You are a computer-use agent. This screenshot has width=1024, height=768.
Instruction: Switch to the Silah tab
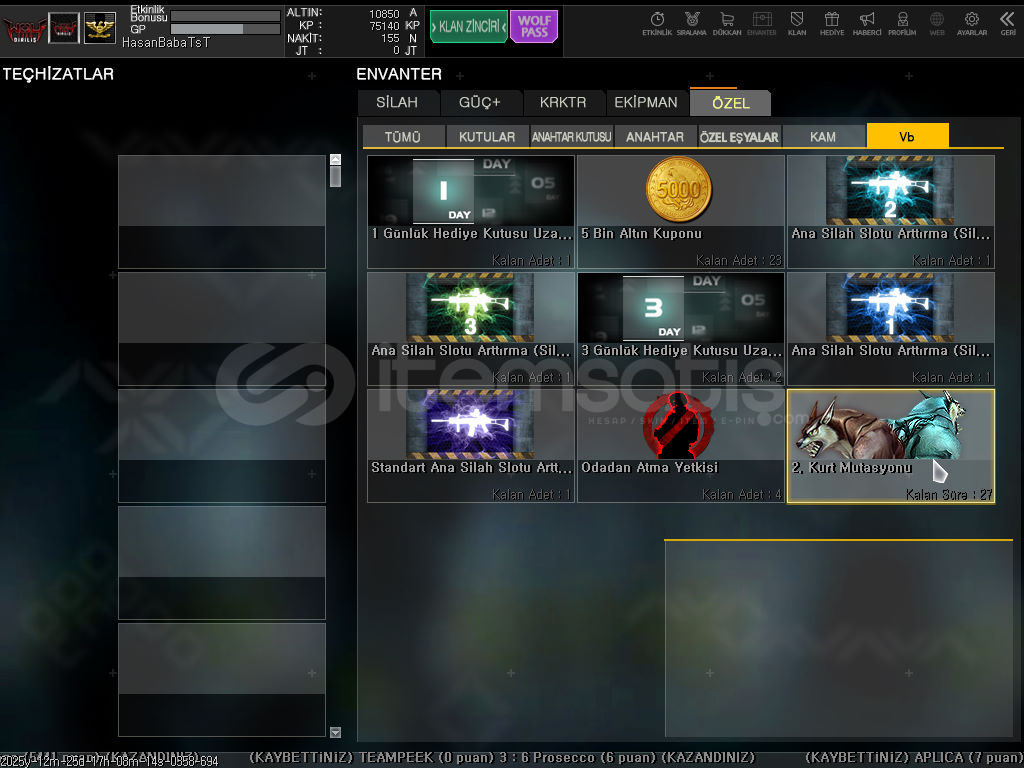399,103
